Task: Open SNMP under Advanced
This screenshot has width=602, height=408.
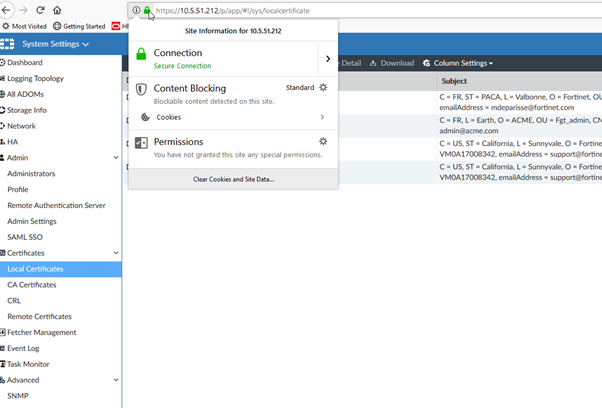Action: point(18,396)
